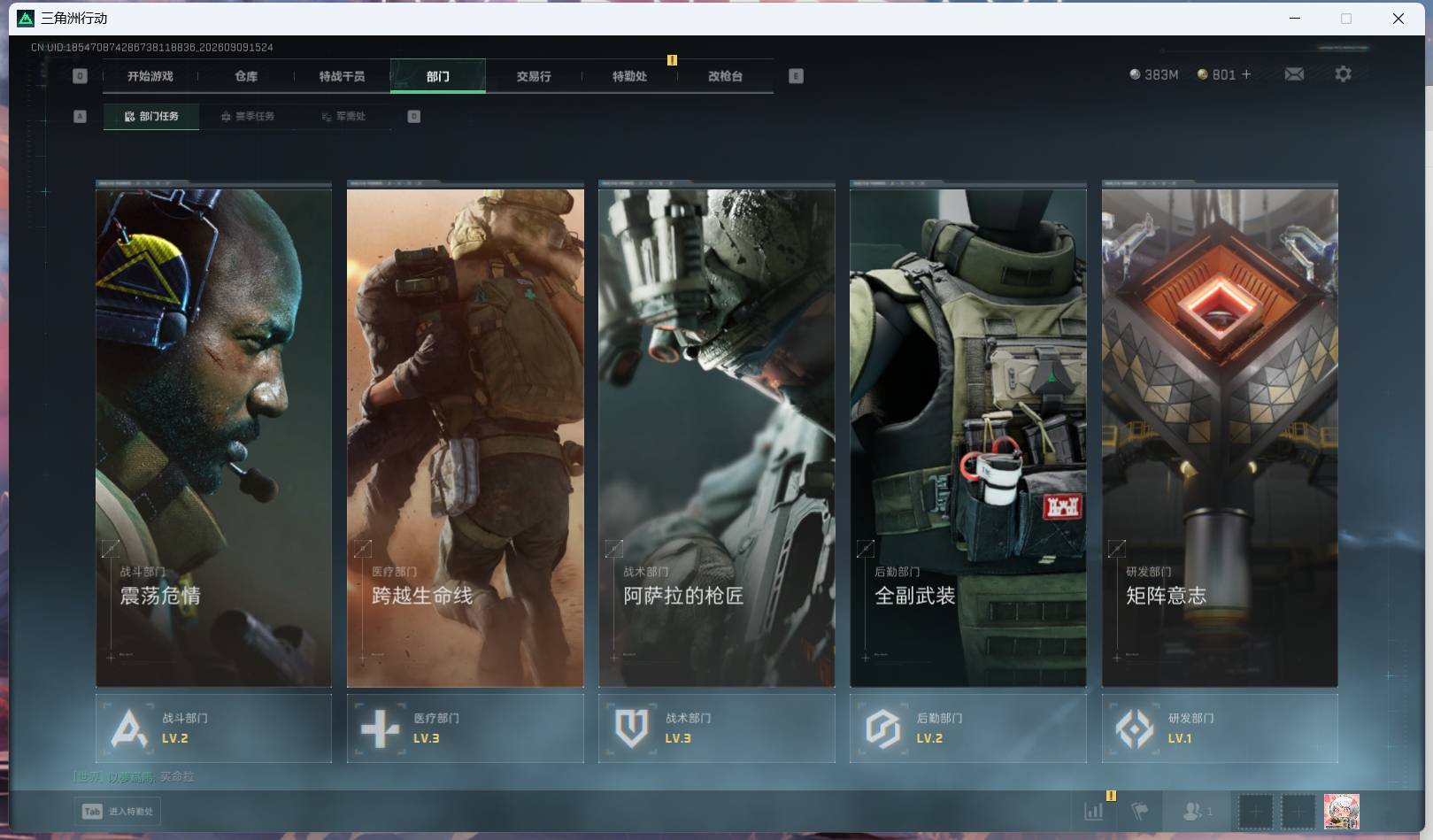
Task: Click the 医疗部门 LV.3 level panel
Action: pos(465,728)
